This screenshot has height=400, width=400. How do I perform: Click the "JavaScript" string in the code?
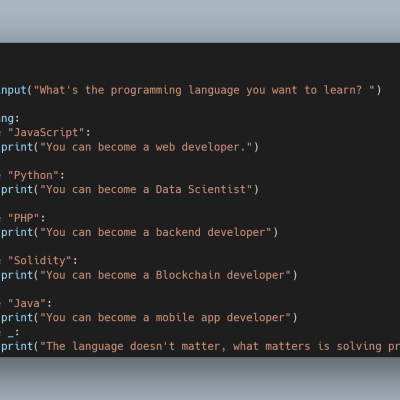(x=46, y=132)
